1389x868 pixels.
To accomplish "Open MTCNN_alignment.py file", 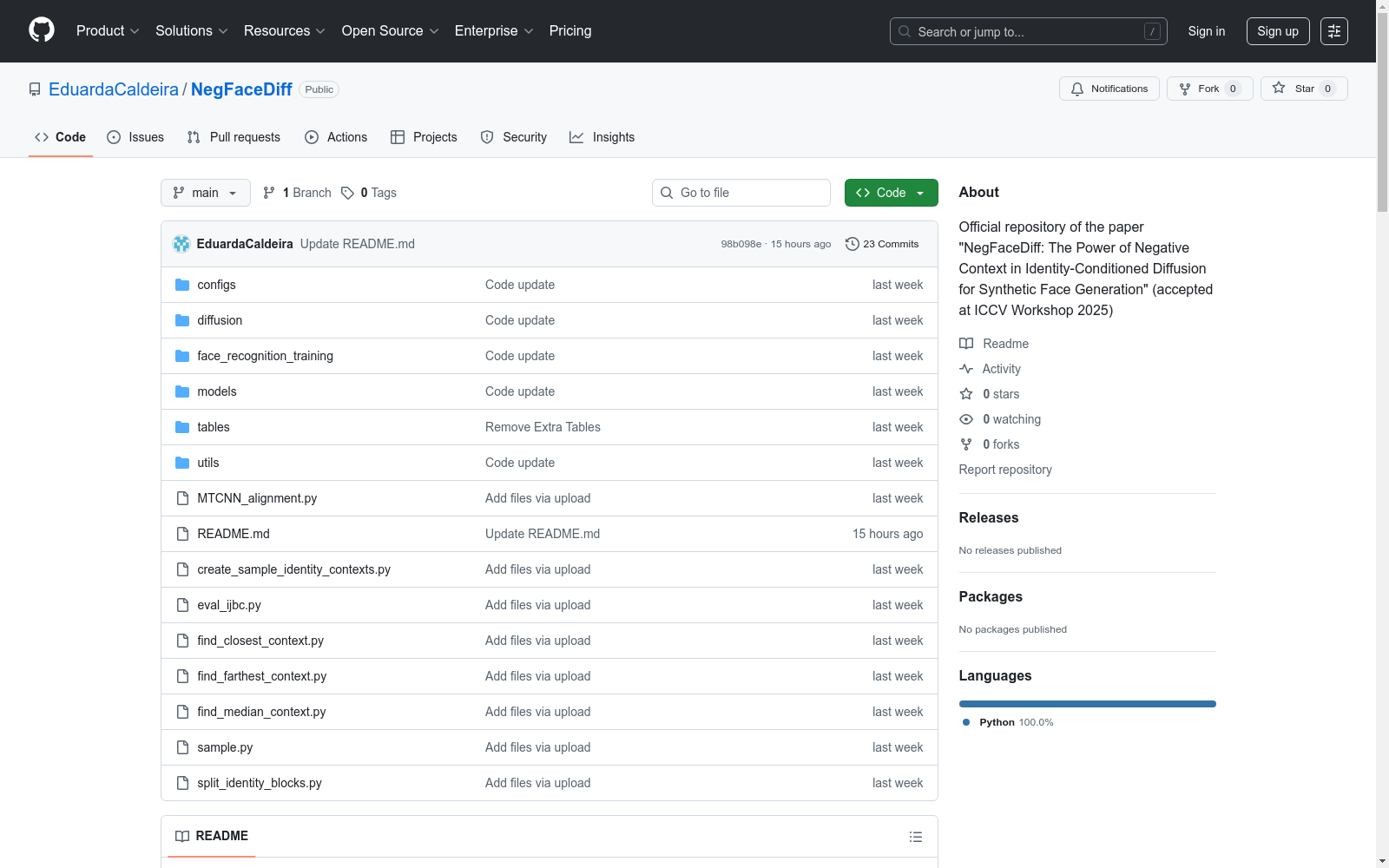I will click(257, 498).
